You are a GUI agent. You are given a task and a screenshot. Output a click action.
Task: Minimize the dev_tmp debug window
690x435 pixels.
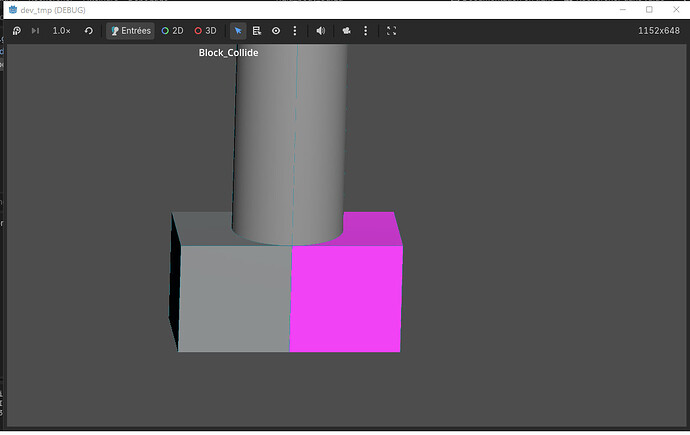pyautogui.click(x=623, y=10)
